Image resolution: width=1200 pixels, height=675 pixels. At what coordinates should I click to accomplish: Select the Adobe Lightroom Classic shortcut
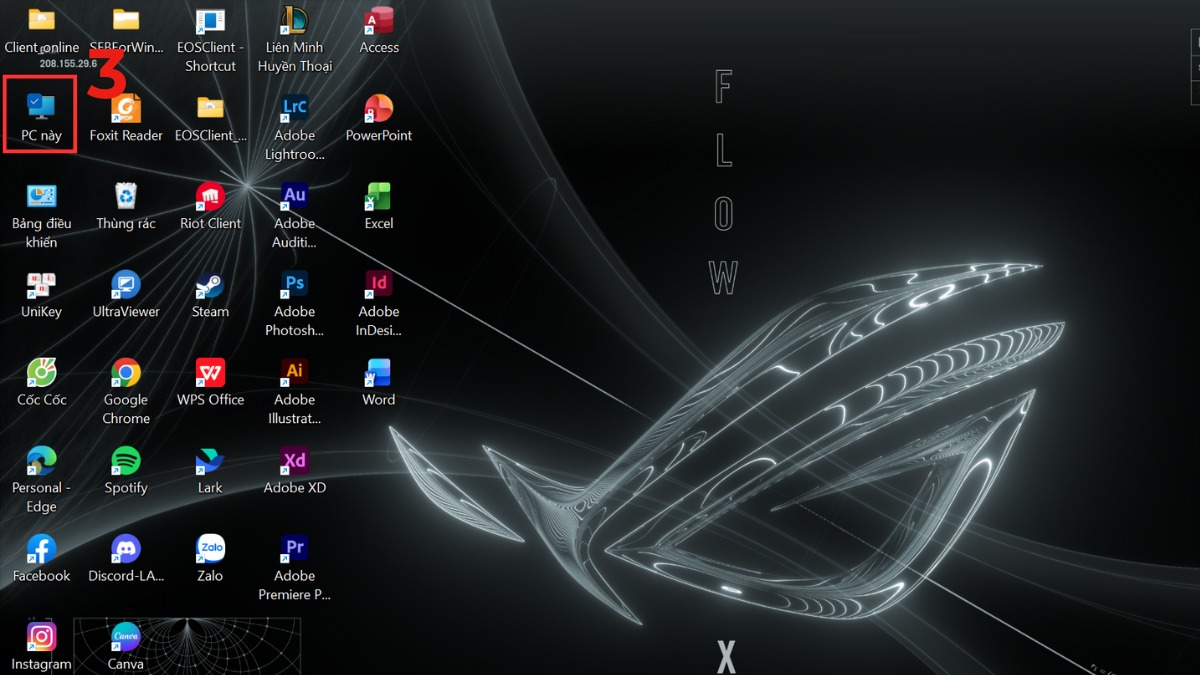pos(294,108)
